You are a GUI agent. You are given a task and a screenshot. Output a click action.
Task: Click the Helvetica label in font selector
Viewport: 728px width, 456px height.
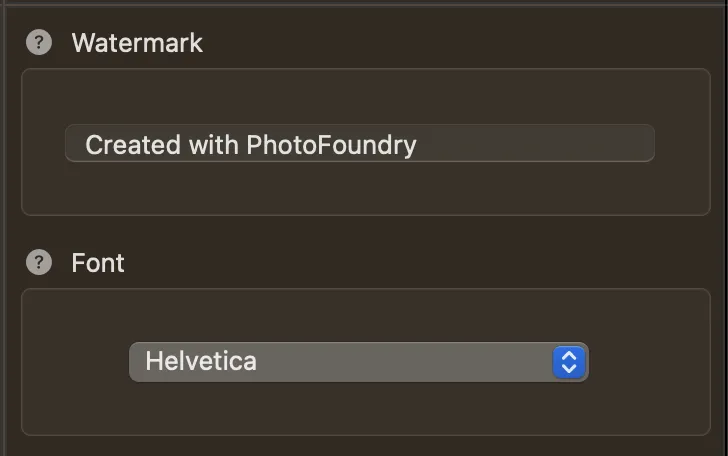click(201, 362)
